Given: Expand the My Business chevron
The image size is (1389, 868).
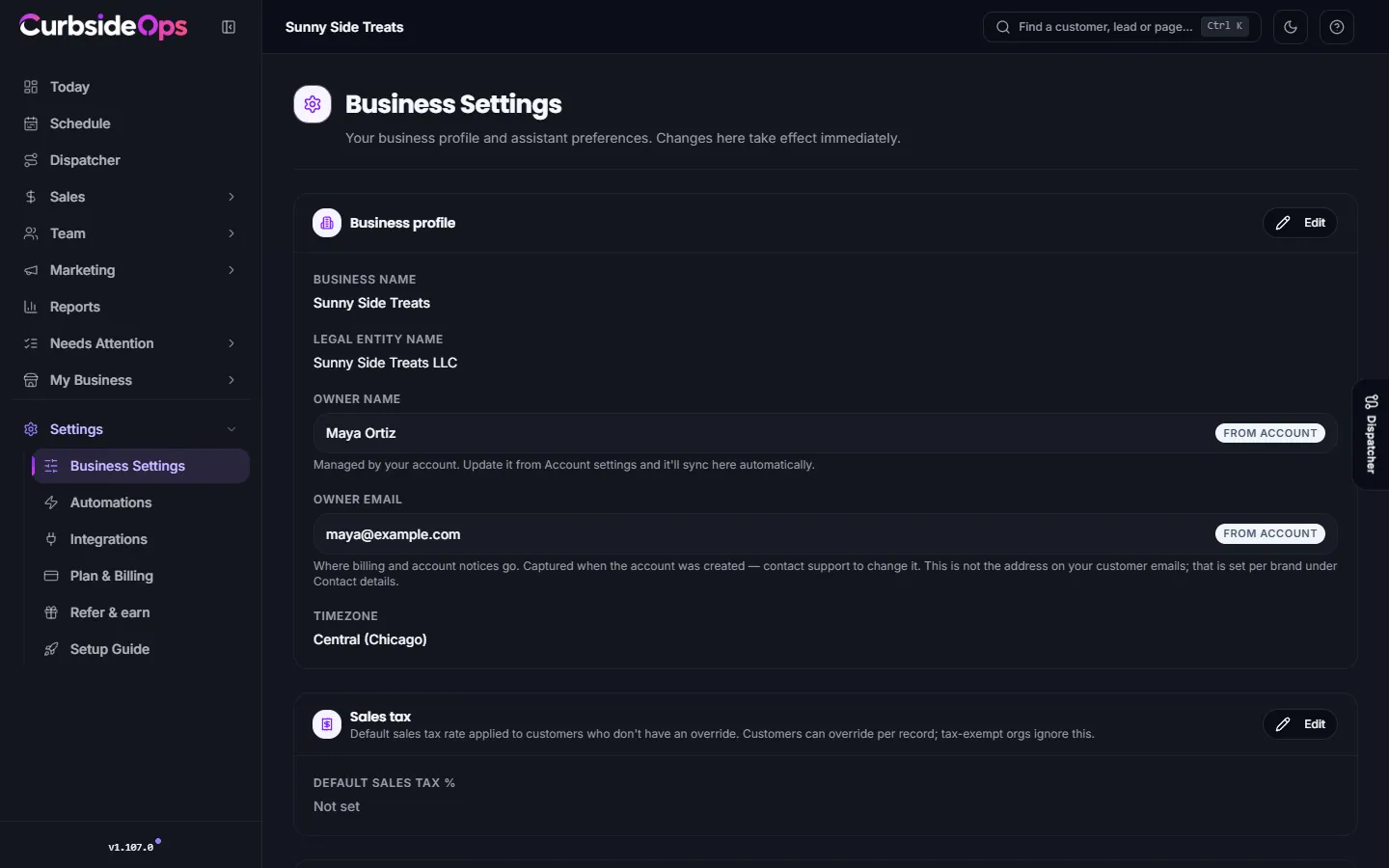Looking at the screenshot, I should pyautogui.click(x=231, y=380).
